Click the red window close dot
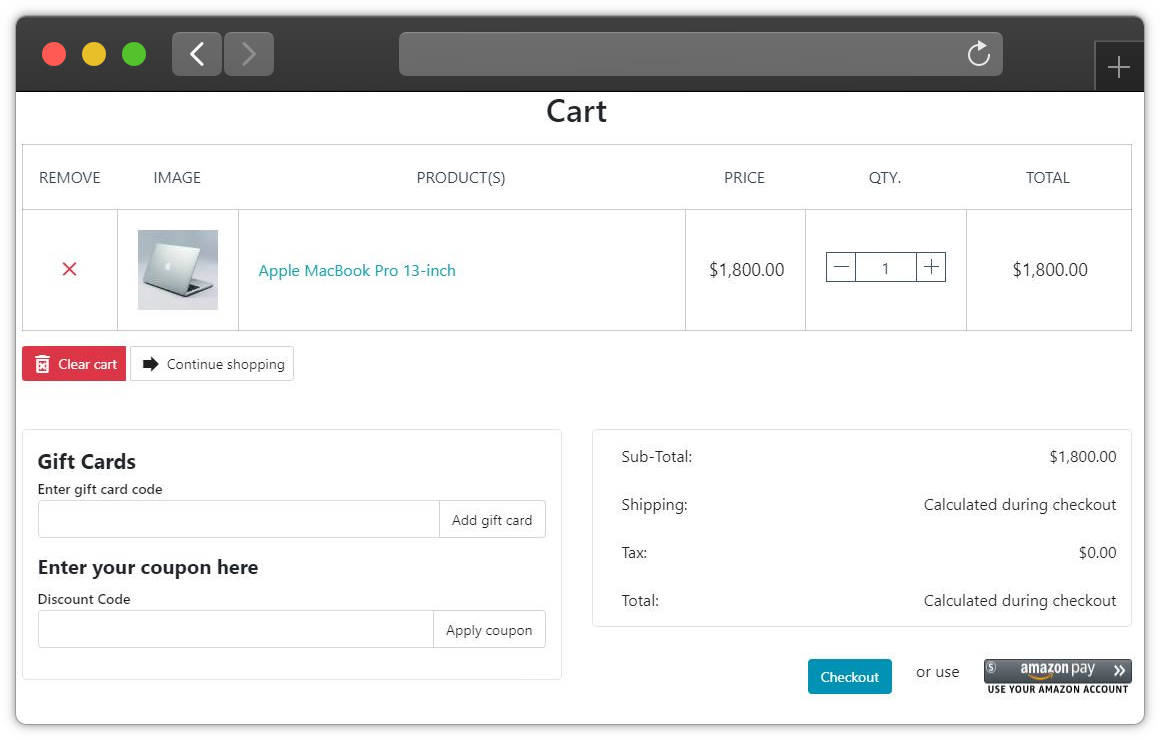The width and height of the screenshot is (1160, 740). [54, 54]
